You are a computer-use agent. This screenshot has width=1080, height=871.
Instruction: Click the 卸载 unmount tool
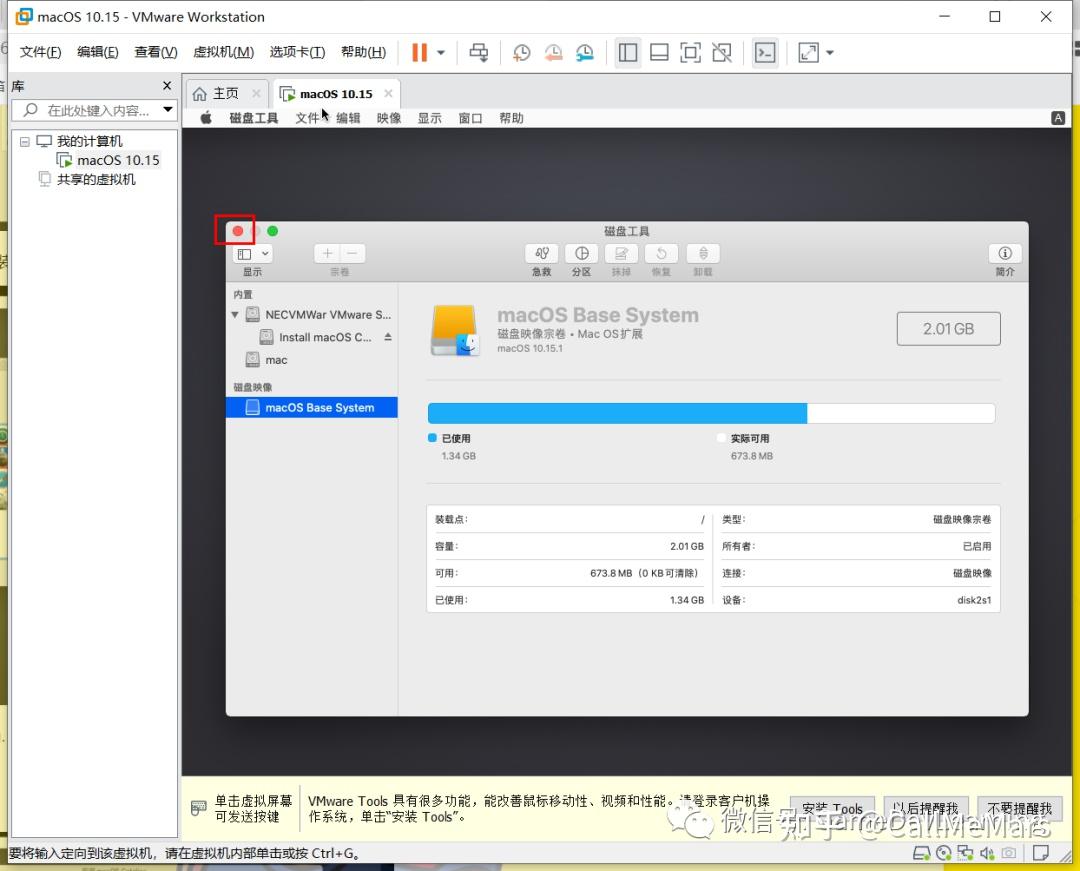pyautogui.click(x=703, y=253)
